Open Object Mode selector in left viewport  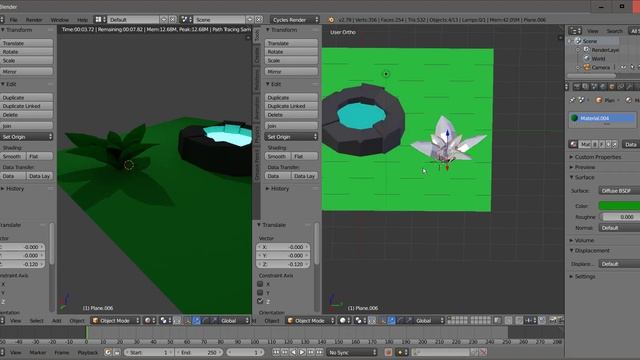(x=116, y=321)
